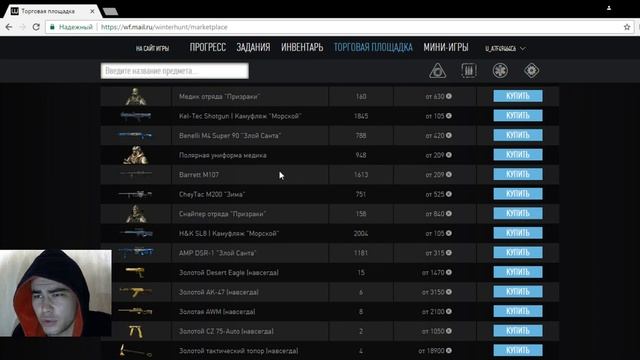Click the Barrett M107 weapon thumbnail

click(136, 174)
